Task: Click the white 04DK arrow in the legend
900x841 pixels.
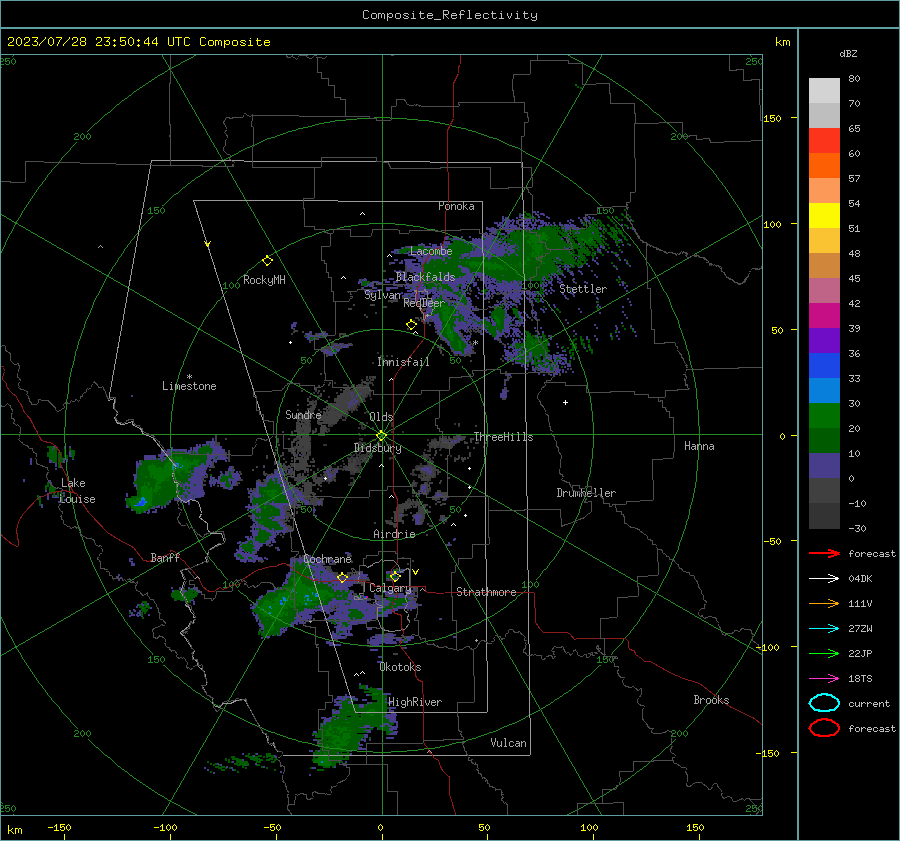Action: point(824,579)
